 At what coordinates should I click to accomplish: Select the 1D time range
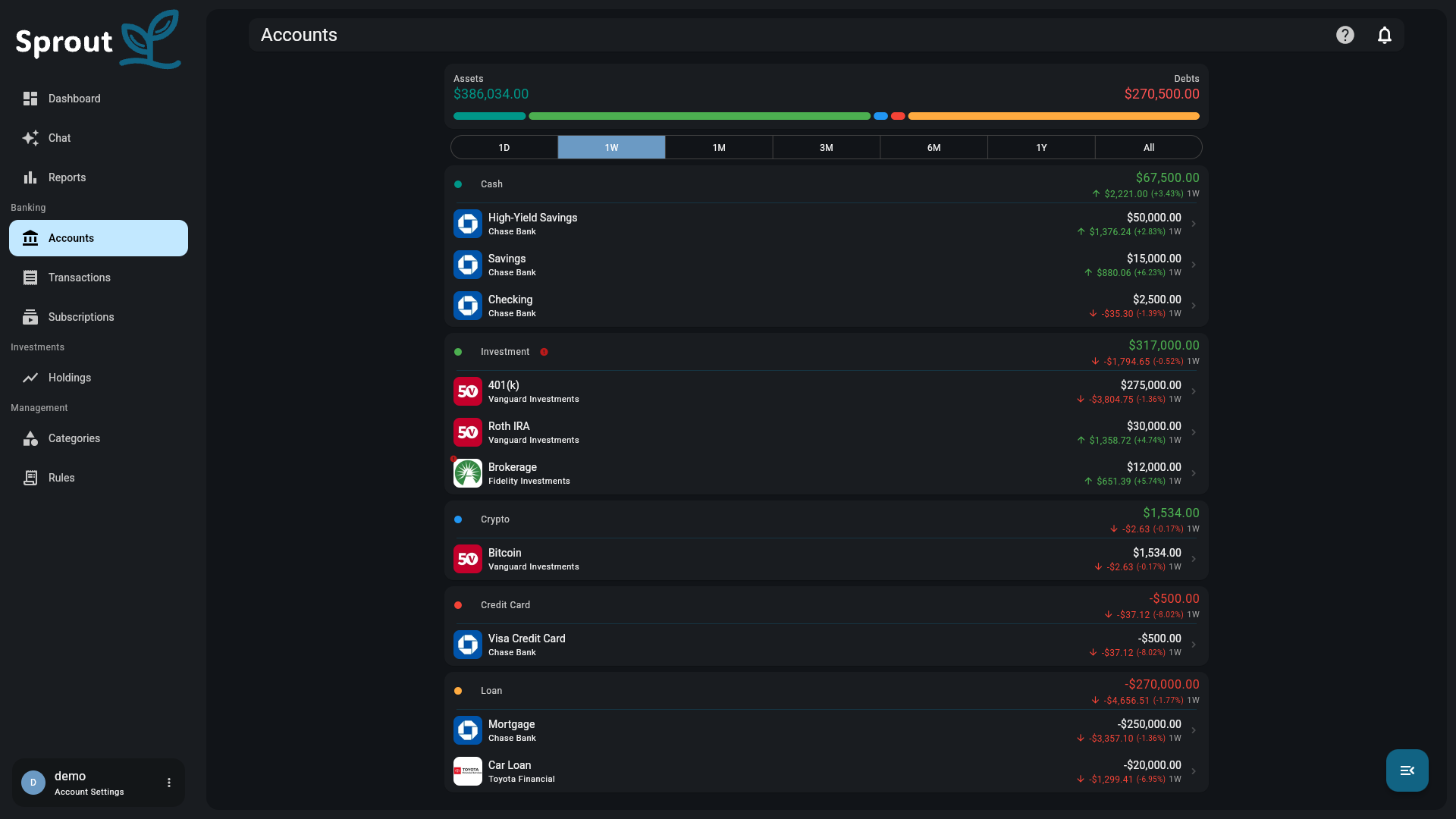[x=504, y=147]
